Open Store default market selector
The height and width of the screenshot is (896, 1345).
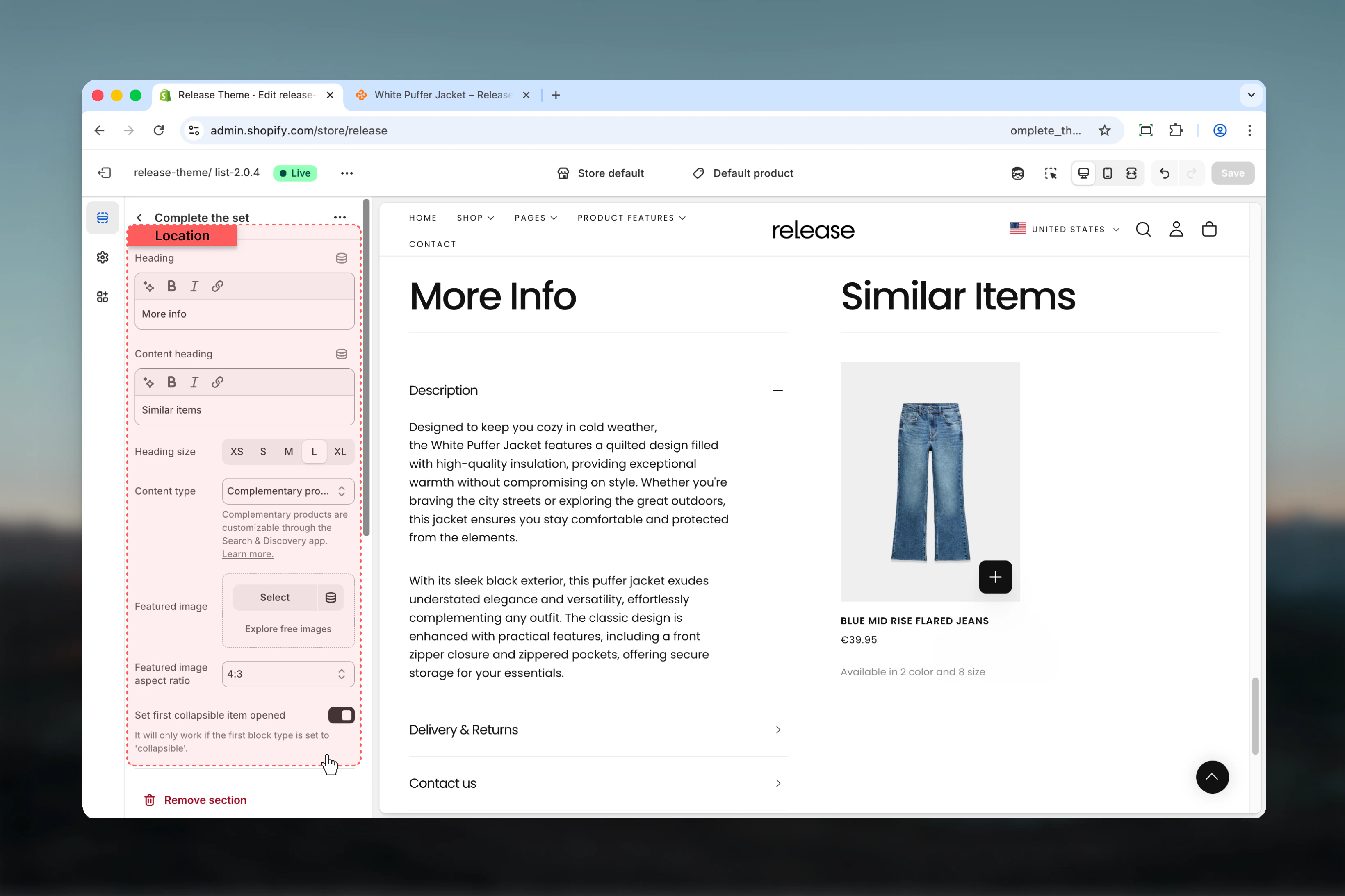point(600,173)
